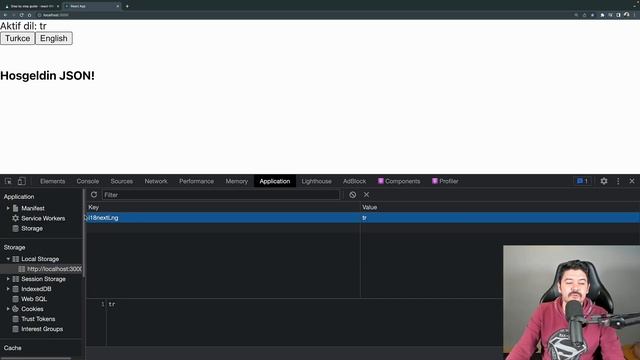Select Web SQL in the sidebar
This screenshot has width=640, height=360.
(34, 299)
